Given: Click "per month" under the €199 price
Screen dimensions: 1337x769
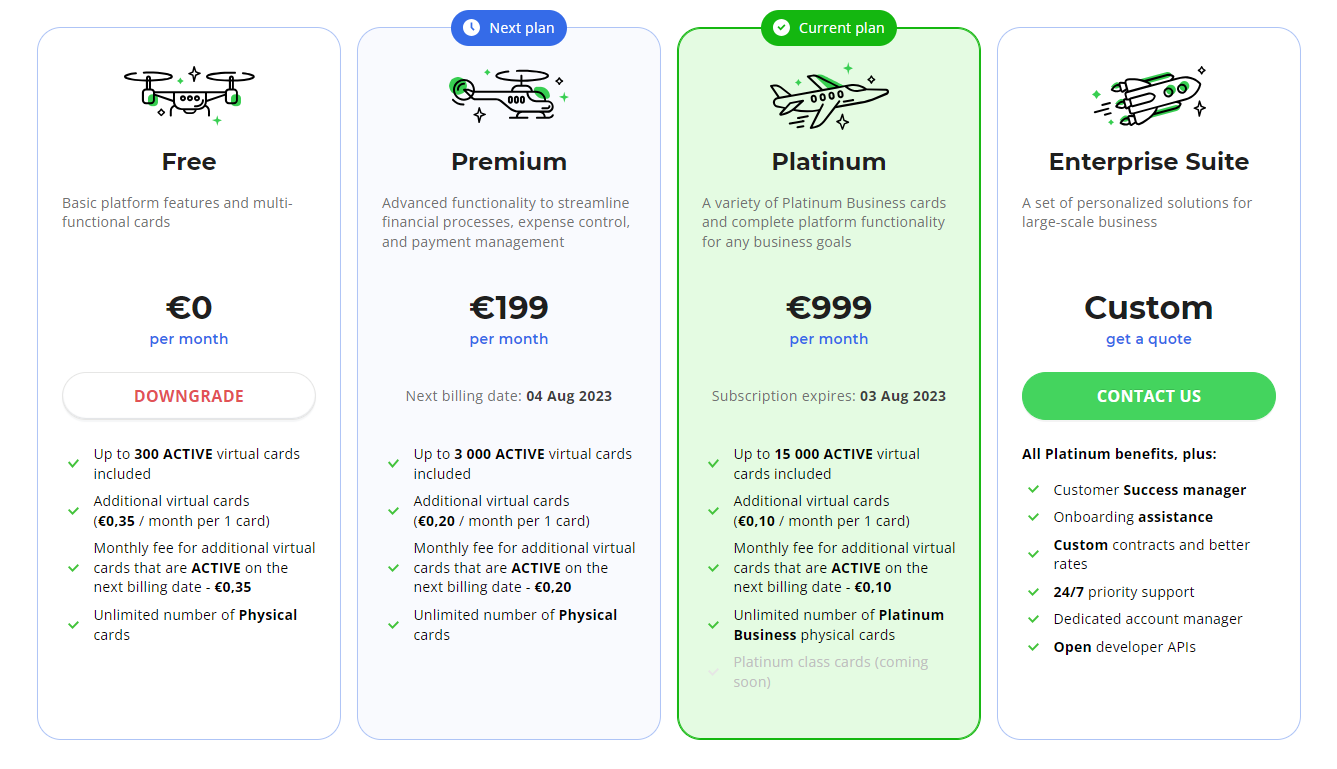Looking at the screenshot, I should pyautogui.click(x=509, y=339).
